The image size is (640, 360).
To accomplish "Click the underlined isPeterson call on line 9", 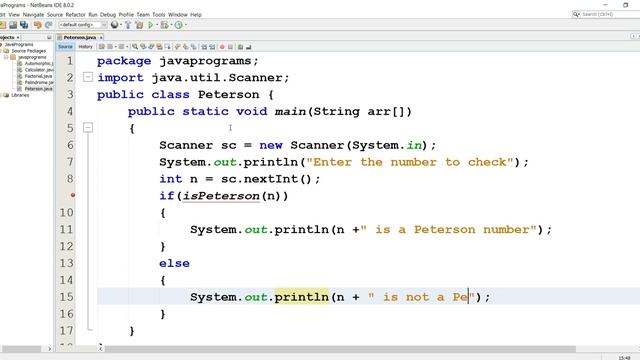I will coord(220,196).
